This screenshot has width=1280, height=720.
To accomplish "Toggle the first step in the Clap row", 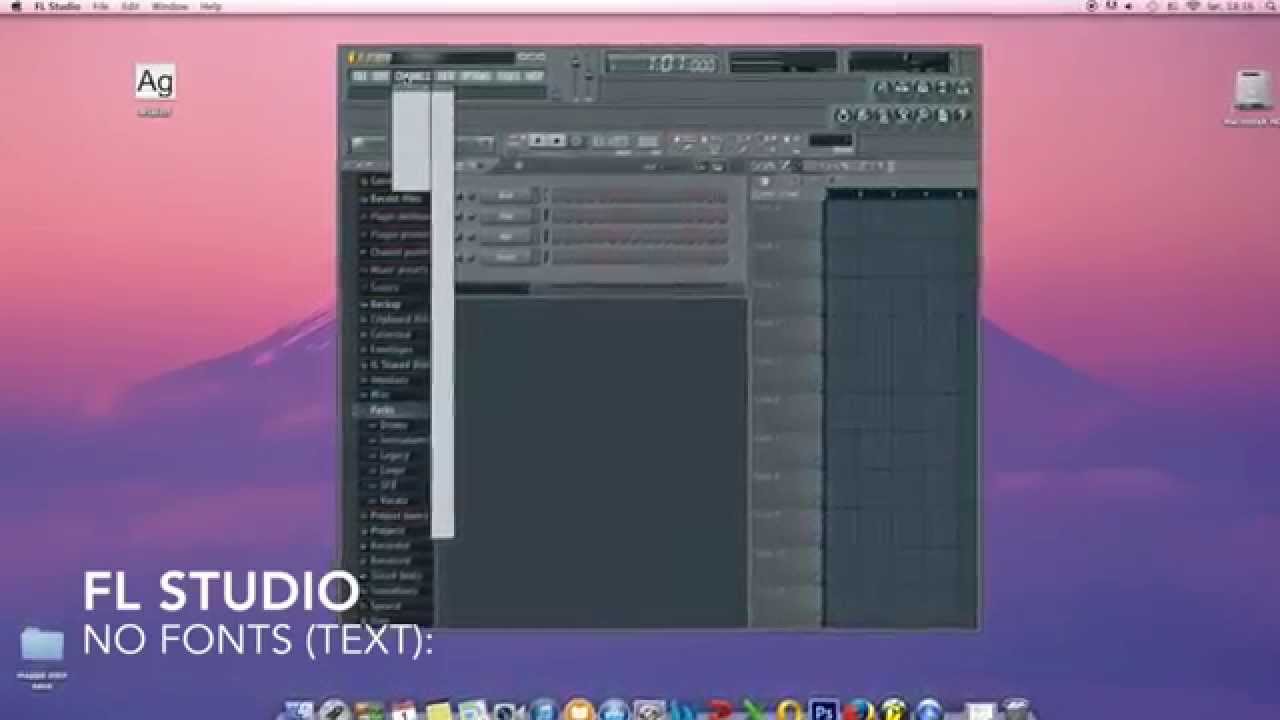I will pyautogui.click(x=558, y=216).
